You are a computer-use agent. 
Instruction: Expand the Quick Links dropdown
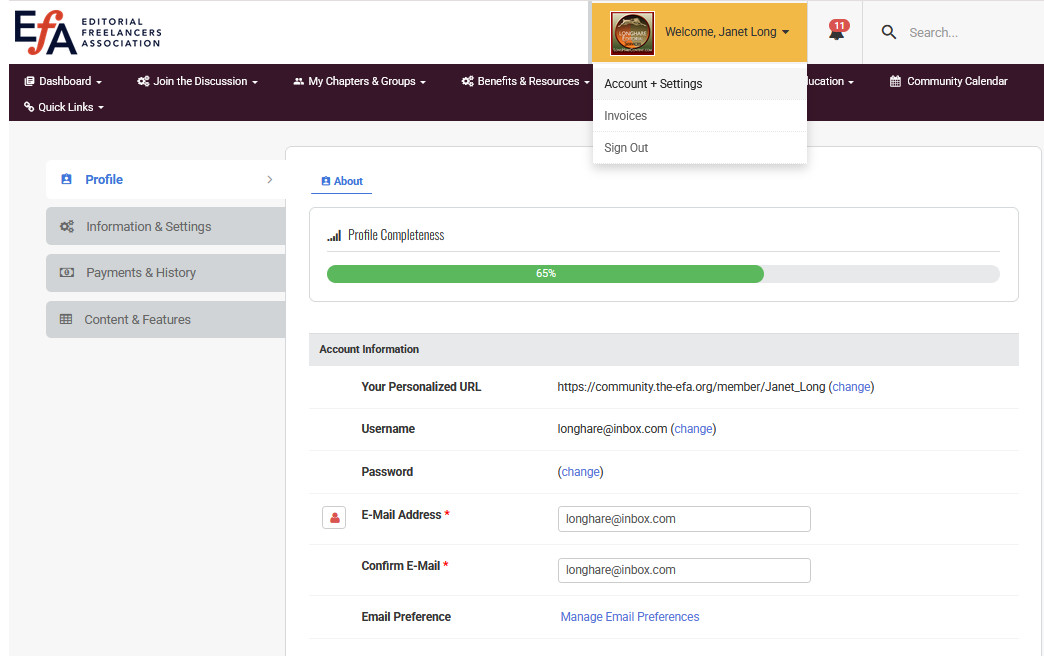click(64, 107)
